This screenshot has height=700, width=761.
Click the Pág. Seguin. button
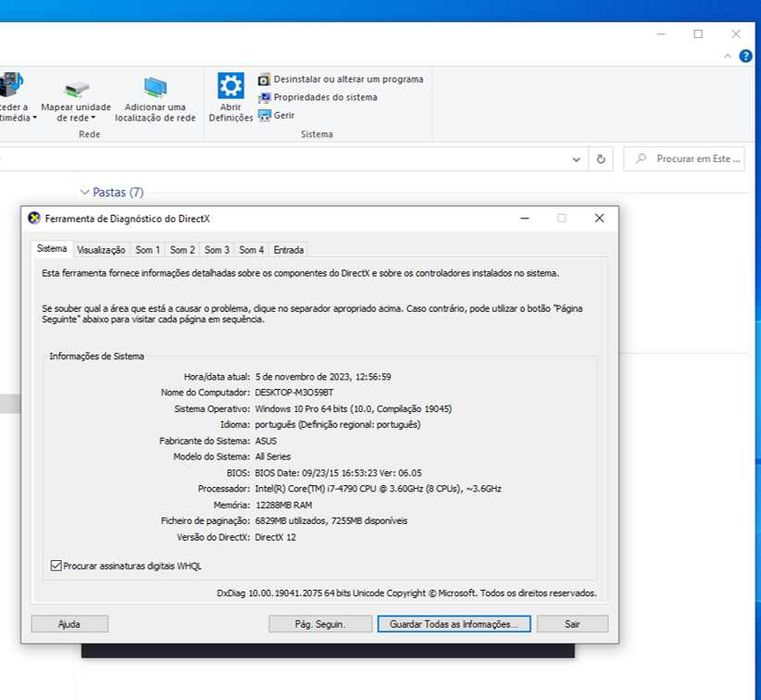[320, 624]
